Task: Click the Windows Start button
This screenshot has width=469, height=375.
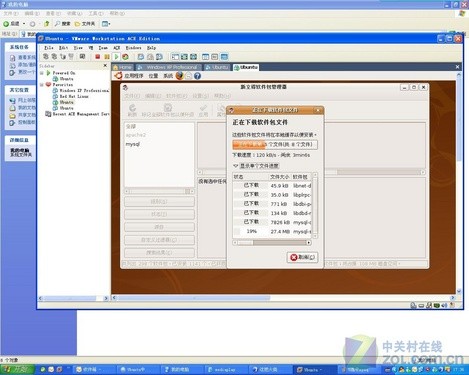Action: click(x=18, y=369)
